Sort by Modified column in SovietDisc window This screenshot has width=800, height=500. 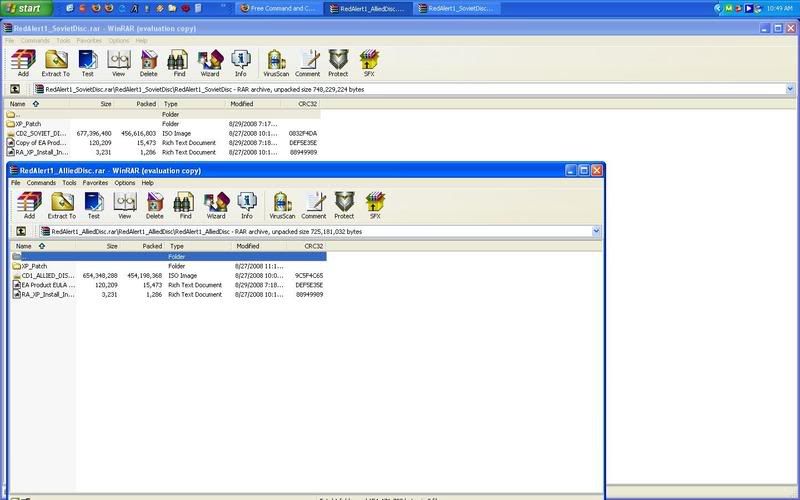[x=253, y=104]
